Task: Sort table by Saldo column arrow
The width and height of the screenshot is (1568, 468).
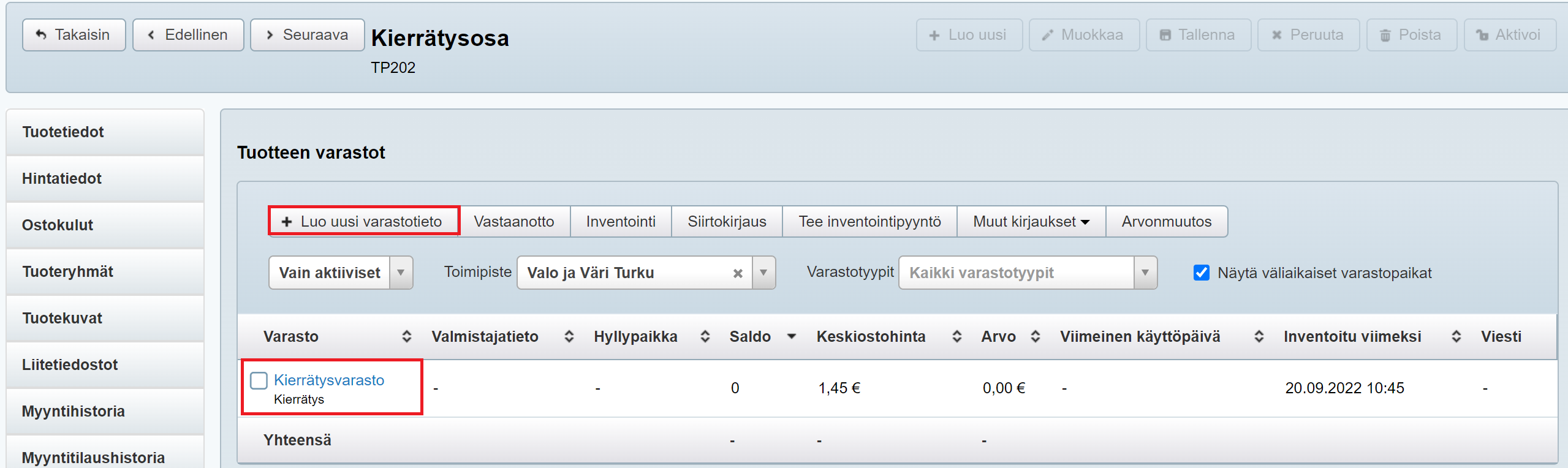Action: pyautogui.click(x=791, y=336)
